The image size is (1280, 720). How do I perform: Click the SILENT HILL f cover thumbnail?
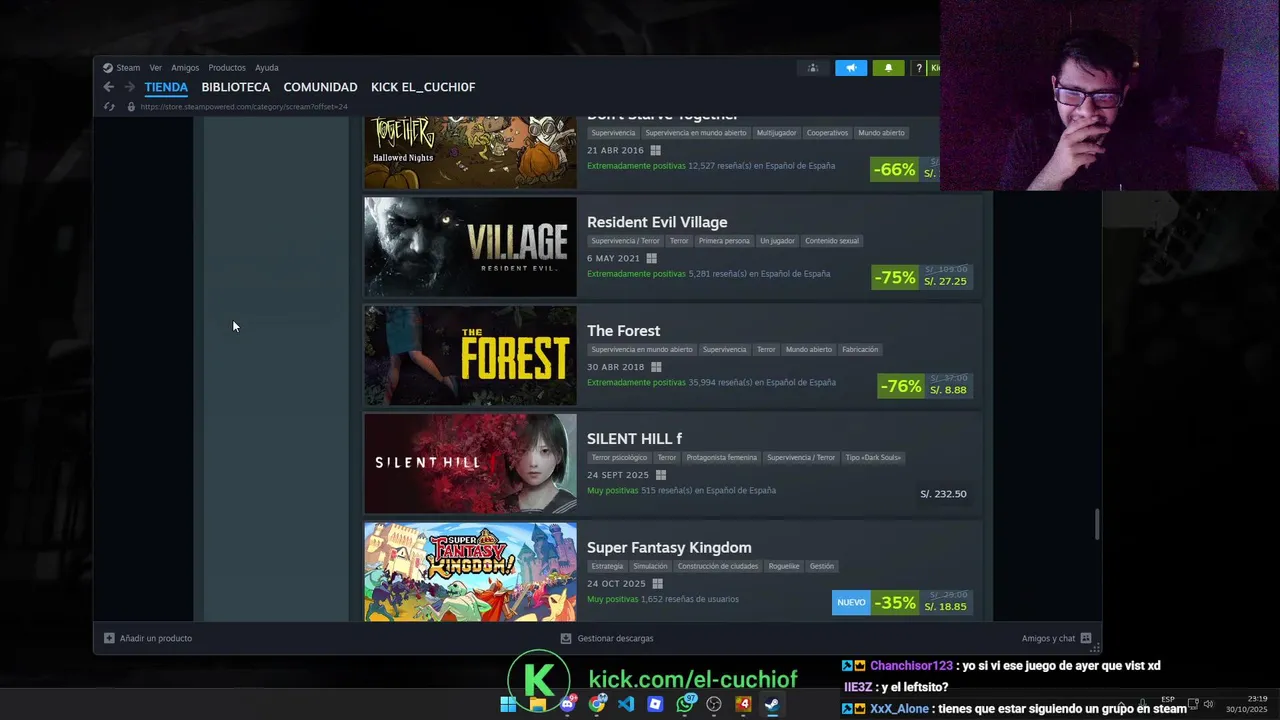470,463
